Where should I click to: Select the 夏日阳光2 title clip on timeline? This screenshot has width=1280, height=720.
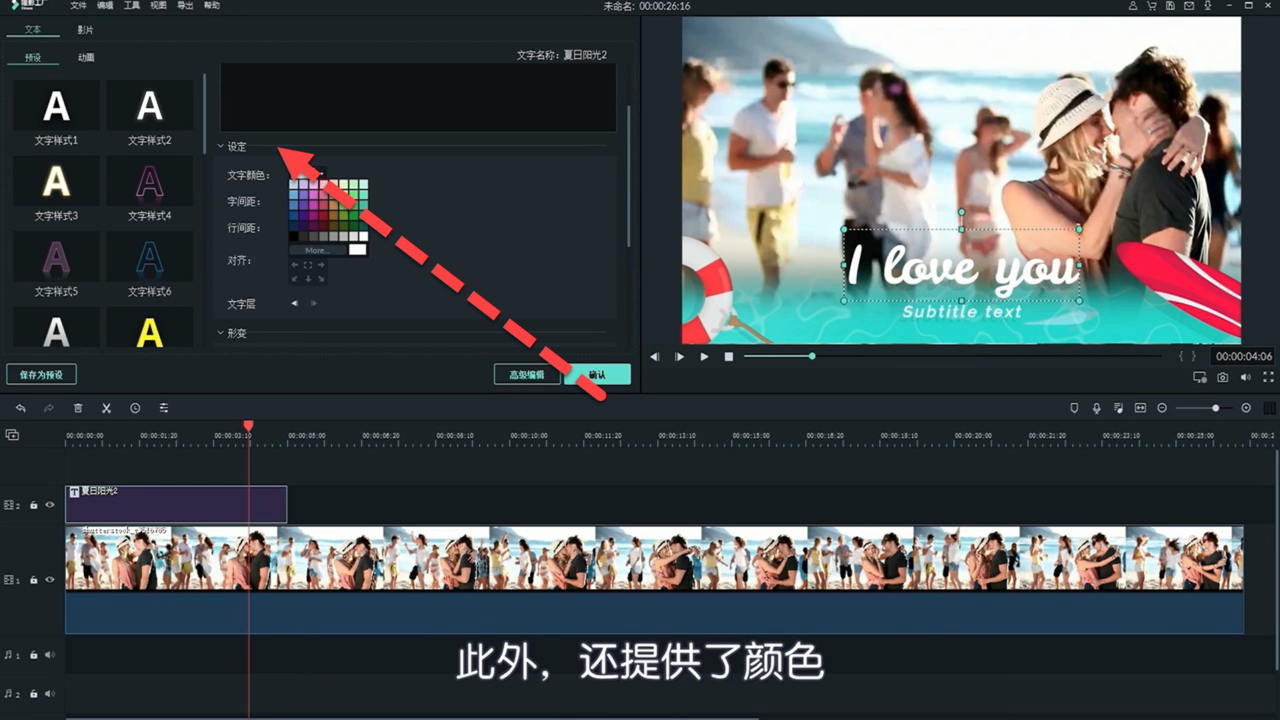176,504
